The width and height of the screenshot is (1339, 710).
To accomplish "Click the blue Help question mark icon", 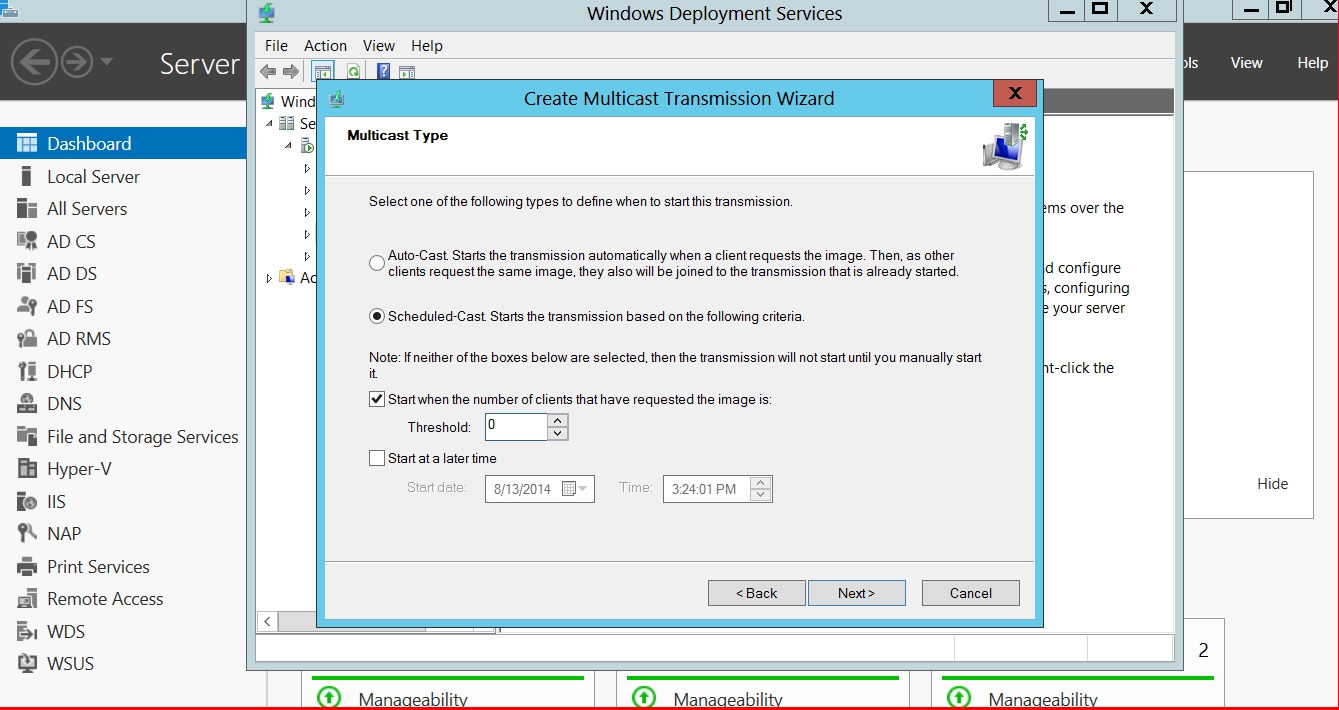I will 383,72.
